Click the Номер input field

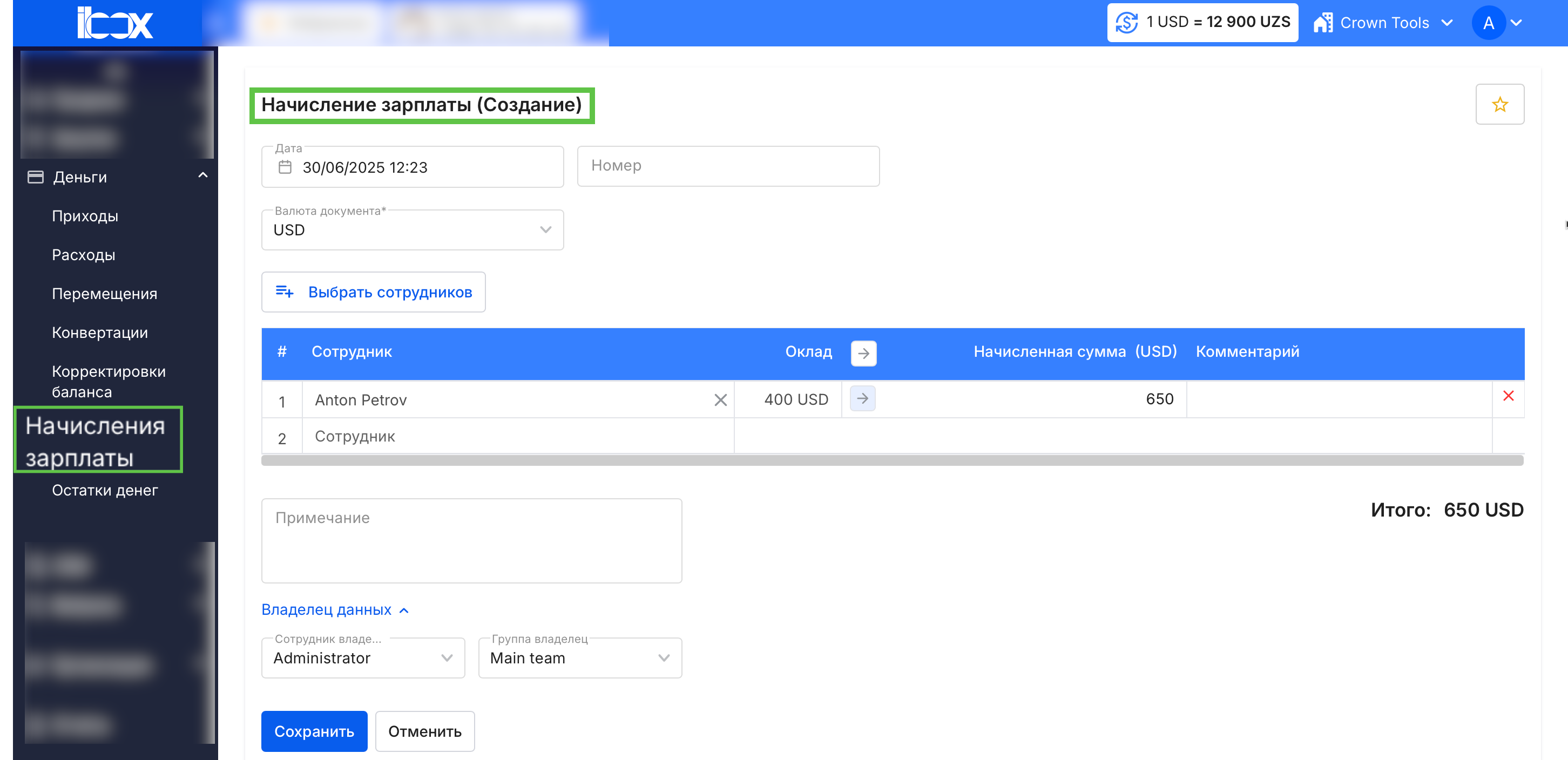[x=727, y=166]
